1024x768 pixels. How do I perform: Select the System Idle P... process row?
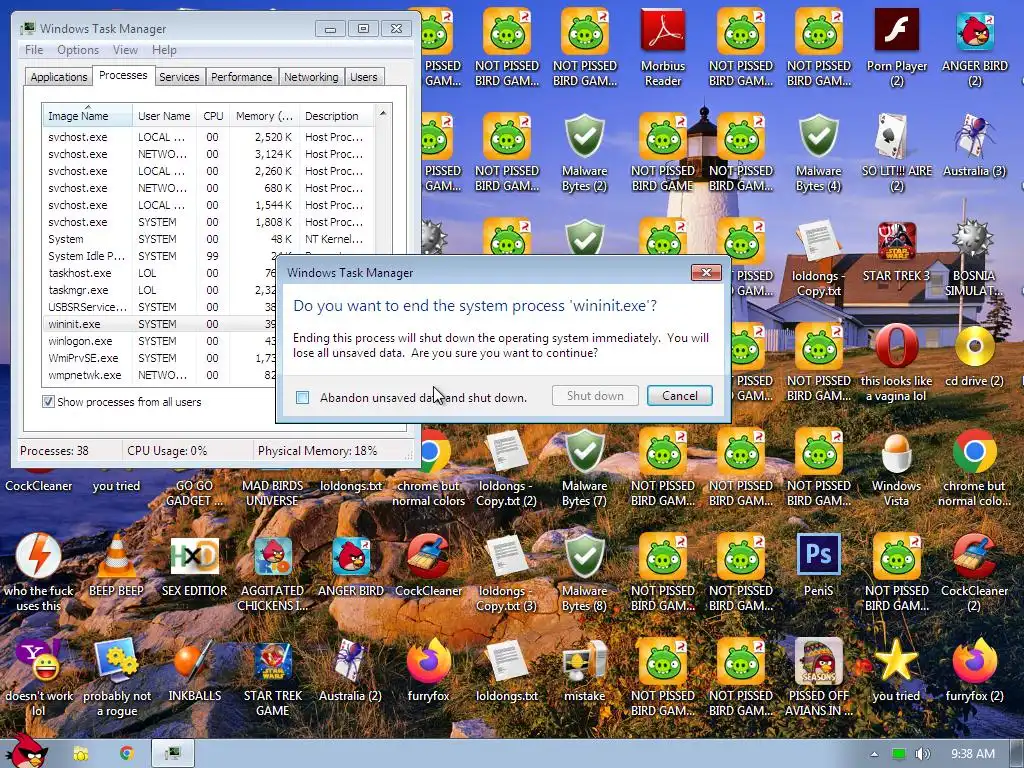[x=161, y=256]
